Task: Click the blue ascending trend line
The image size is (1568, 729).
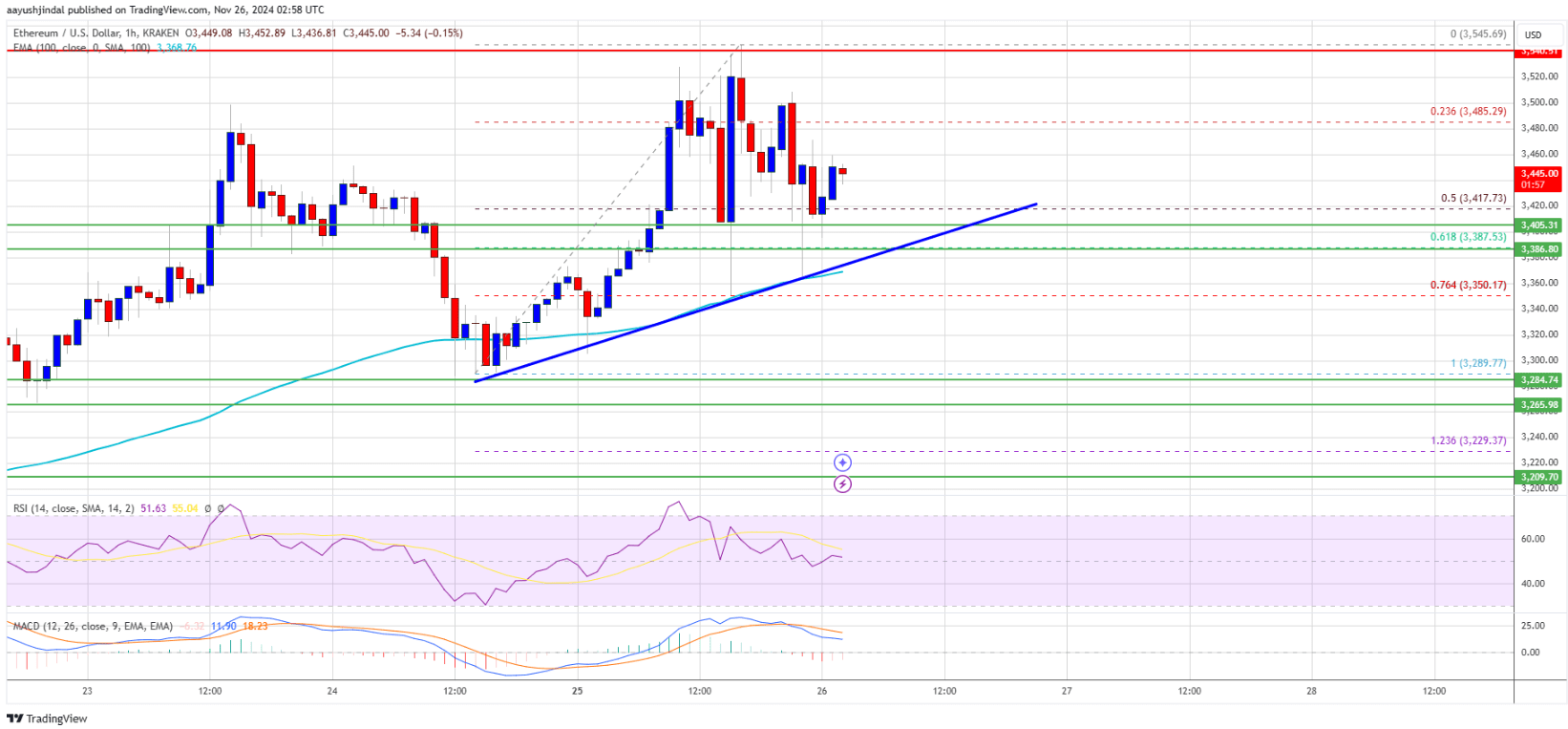Action: pos(754,293)
